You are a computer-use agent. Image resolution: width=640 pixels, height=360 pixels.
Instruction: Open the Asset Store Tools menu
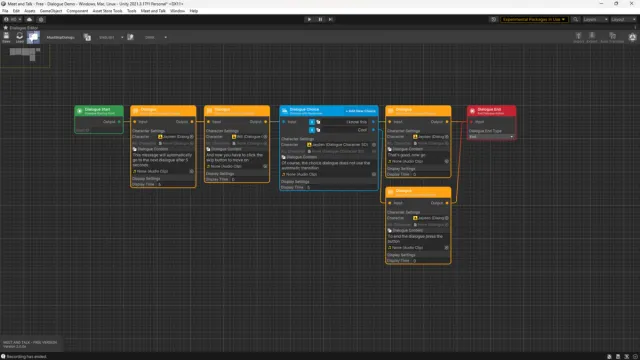click(107, 11)
